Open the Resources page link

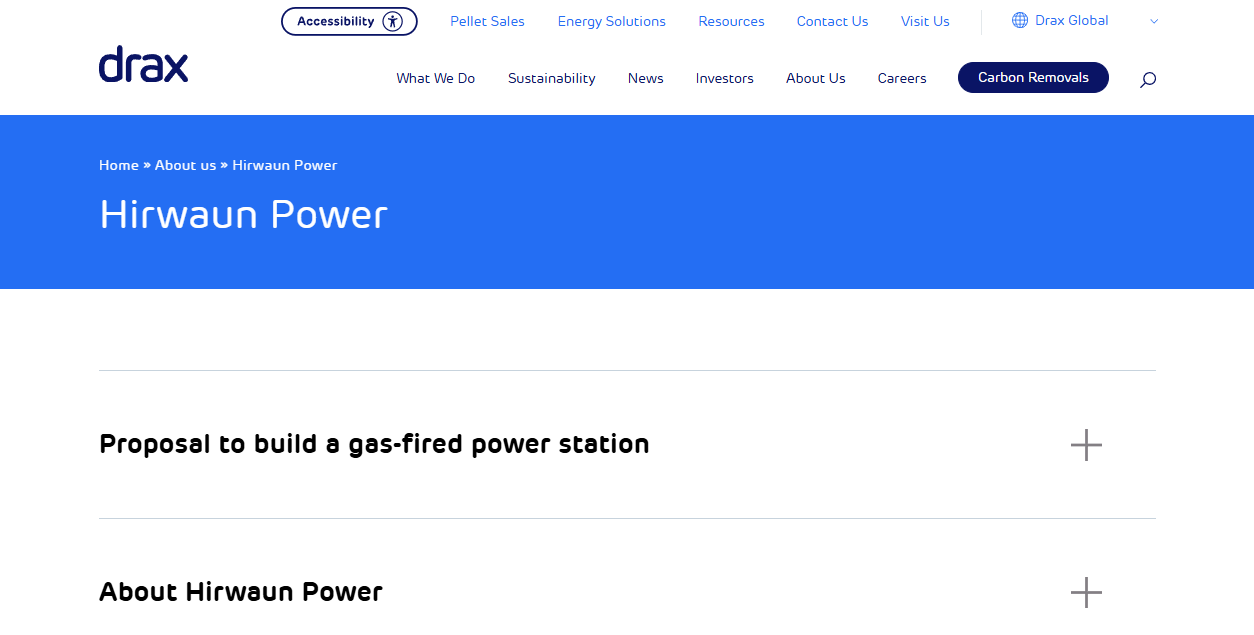coord(731,20)
